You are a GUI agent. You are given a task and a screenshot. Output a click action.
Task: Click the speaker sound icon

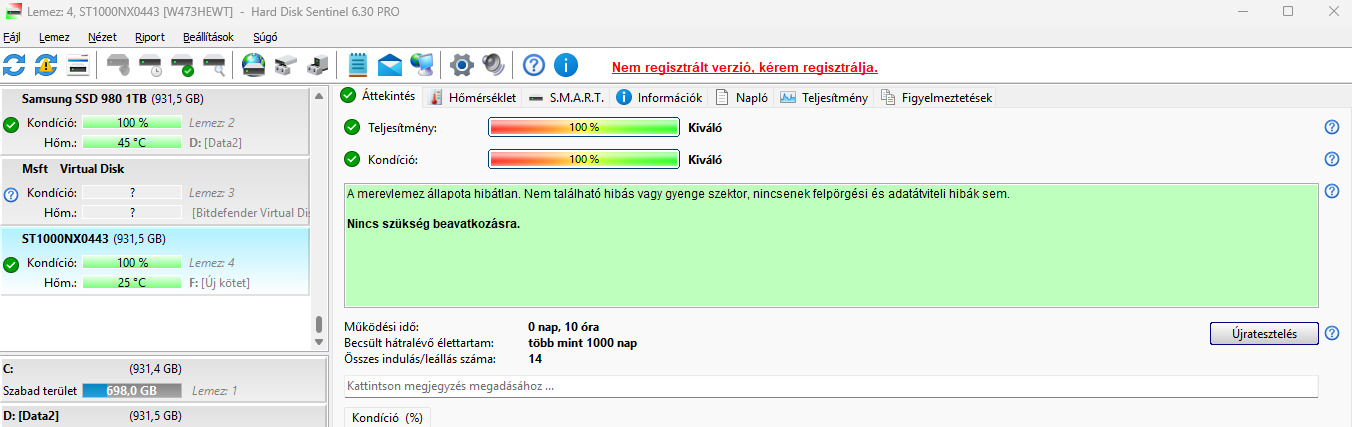click(x=493, y=66)
